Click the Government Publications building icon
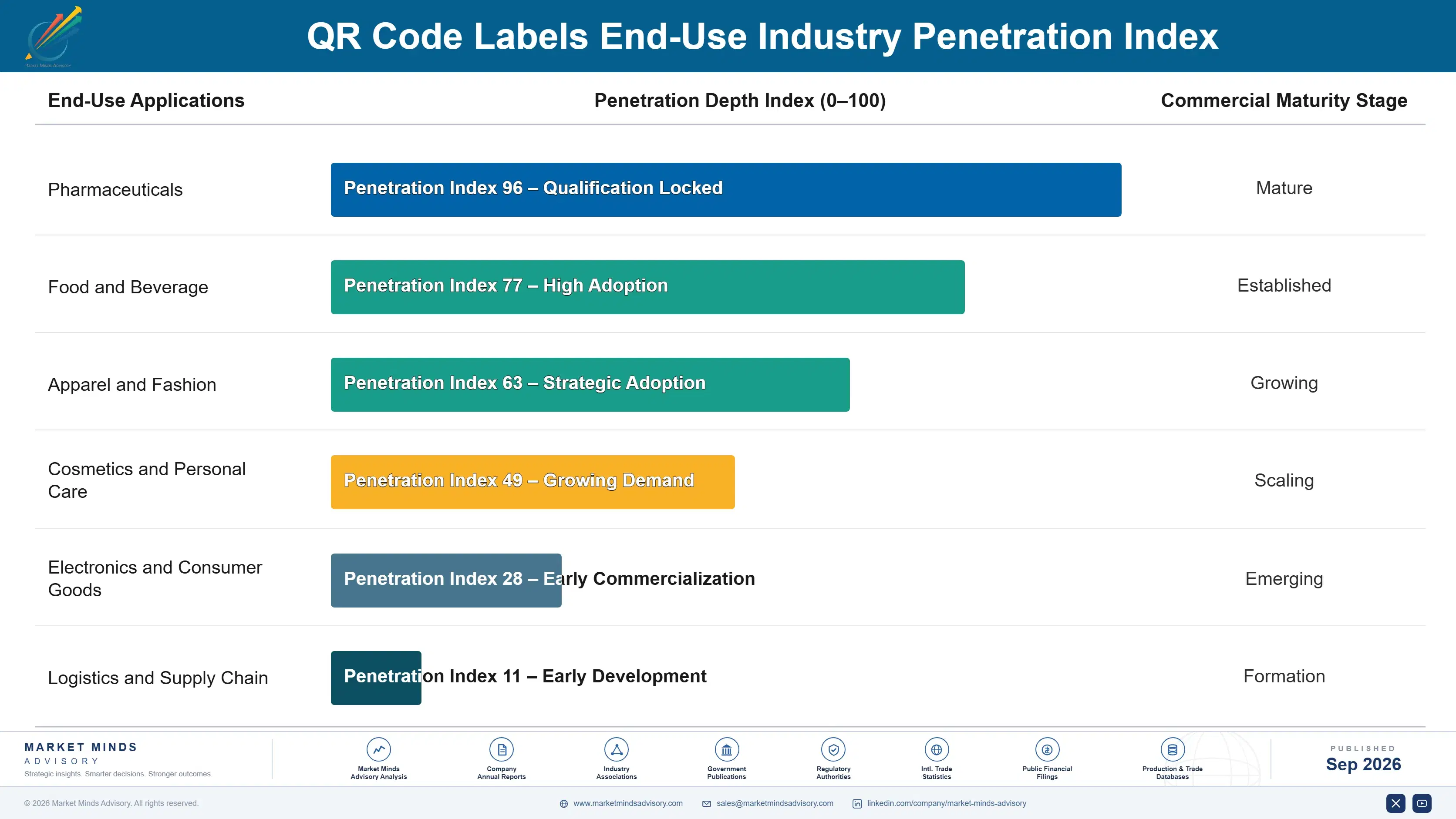Screen dimensions: 1456x819 click(x=726, y=749)
